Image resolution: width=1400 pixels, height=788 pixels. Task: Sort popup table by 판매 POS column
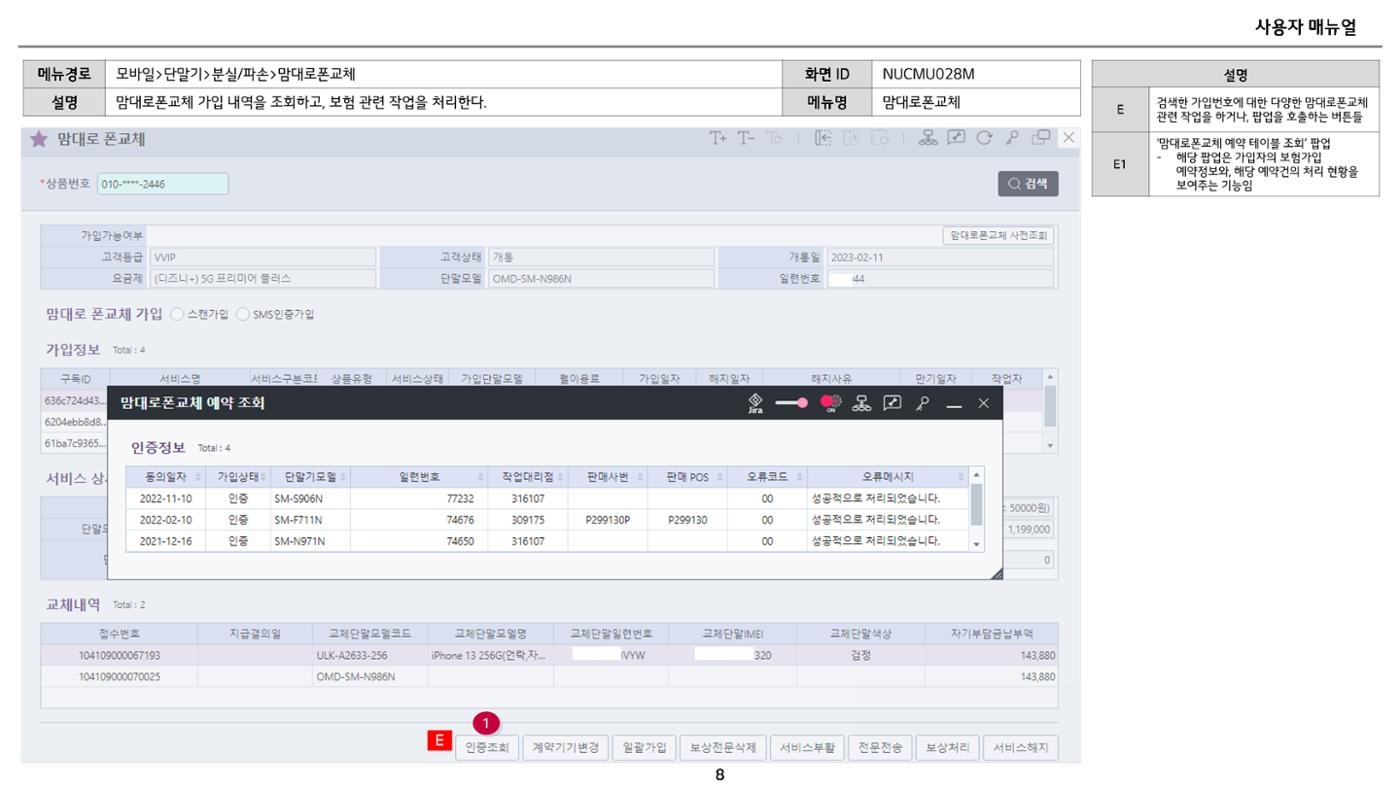tap(688, 477)
